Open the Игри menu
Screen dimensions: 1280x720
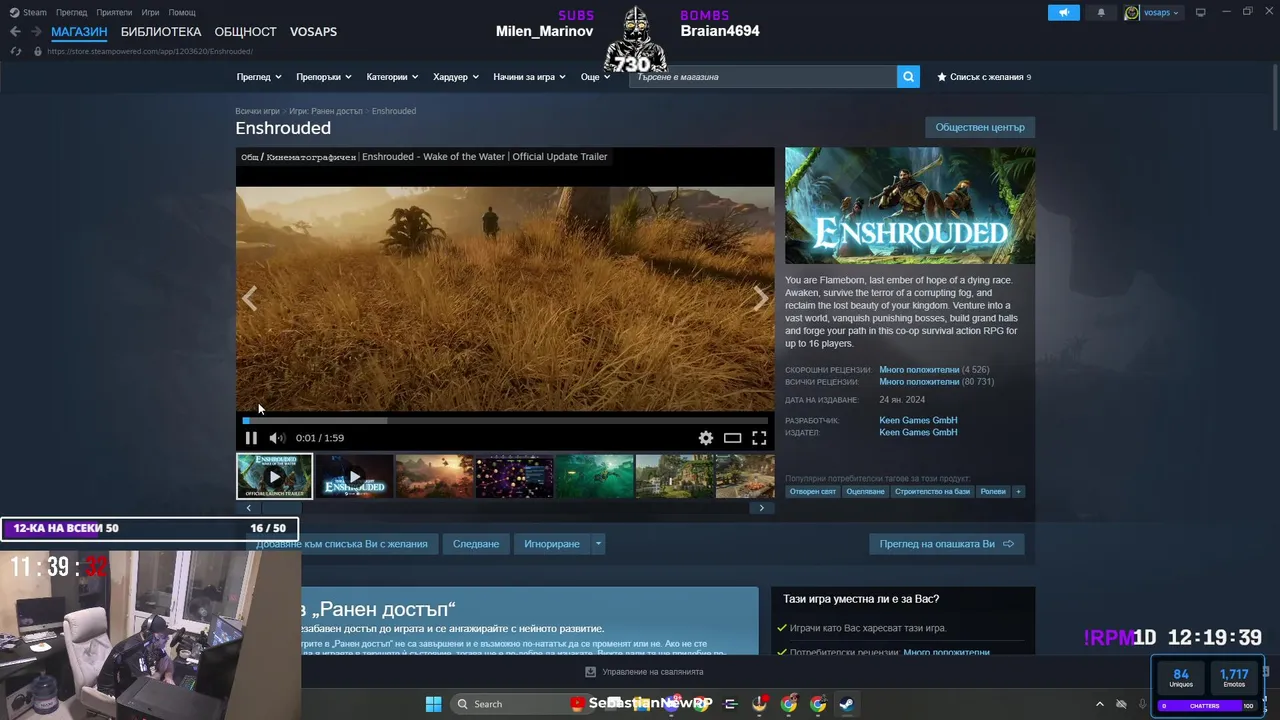tap(150, 12)
